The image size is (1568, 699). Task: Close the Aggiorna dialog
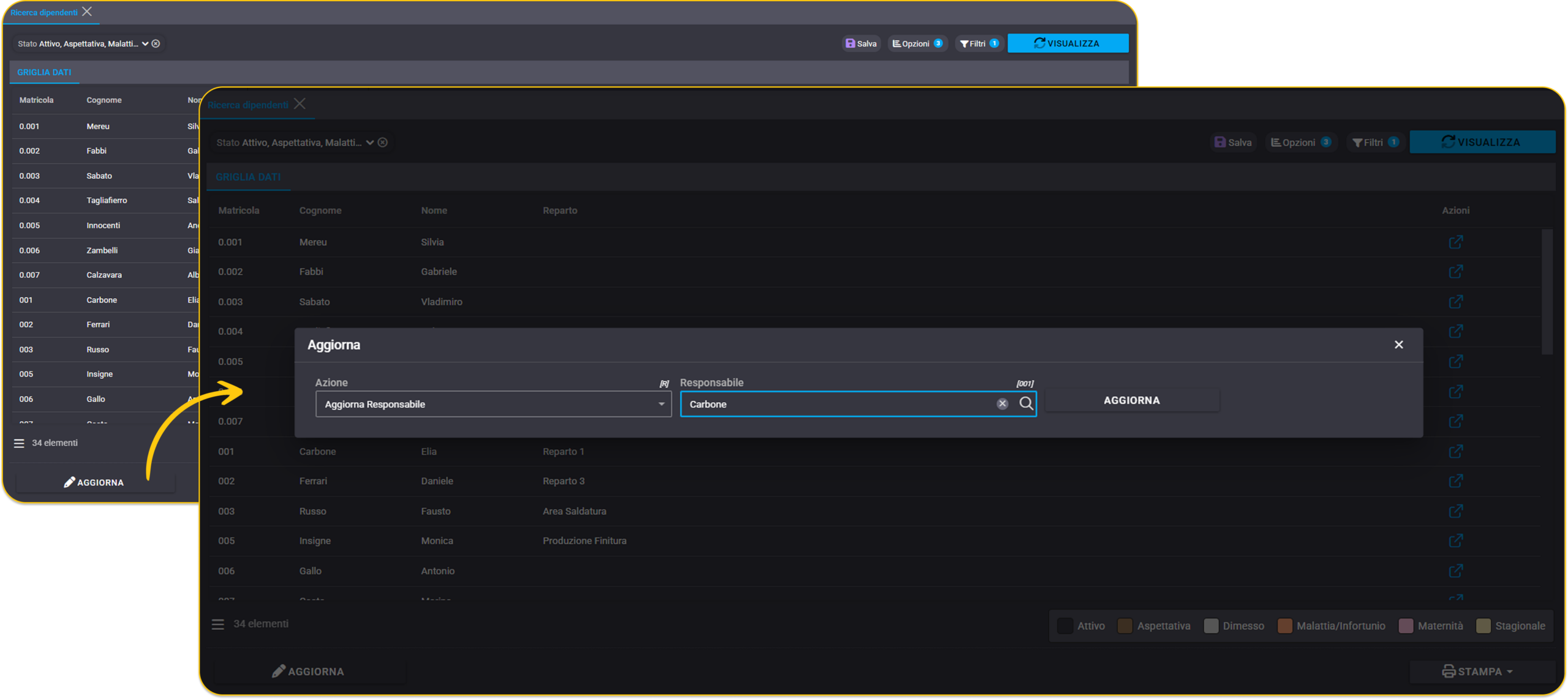[x=1398, y=345]
